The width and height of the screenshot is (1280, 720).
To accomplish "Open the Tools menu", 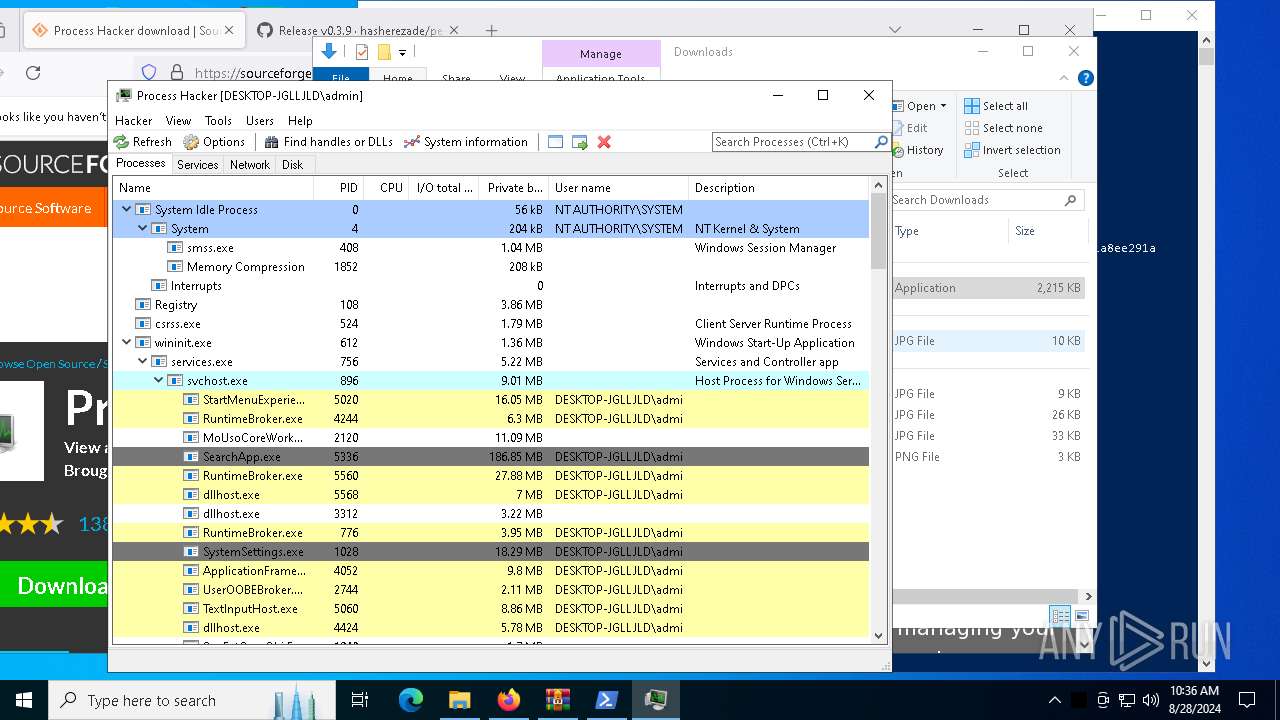I will tap(218, 121).
